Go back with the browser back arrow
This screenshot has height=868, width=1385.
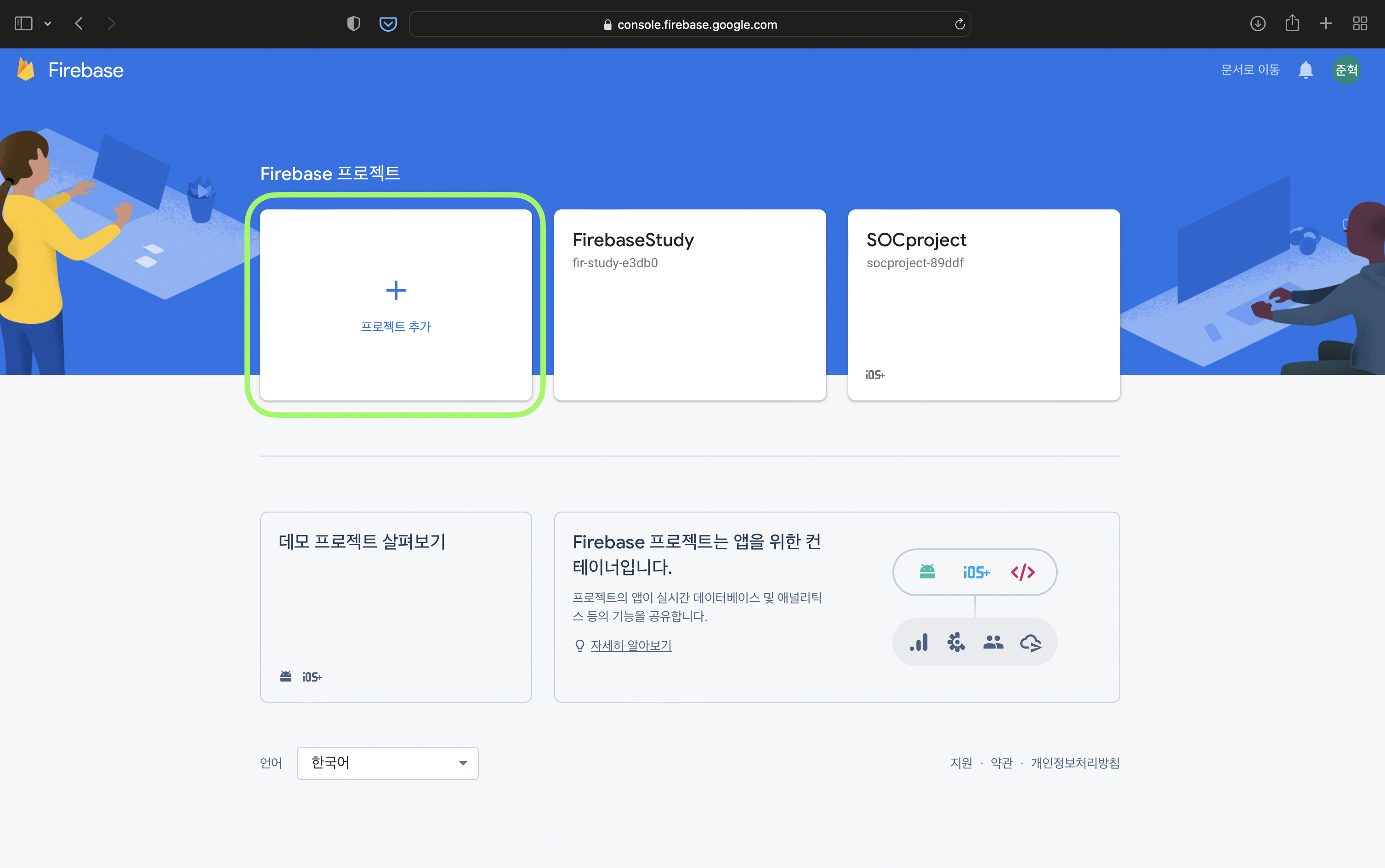(79, 23)
